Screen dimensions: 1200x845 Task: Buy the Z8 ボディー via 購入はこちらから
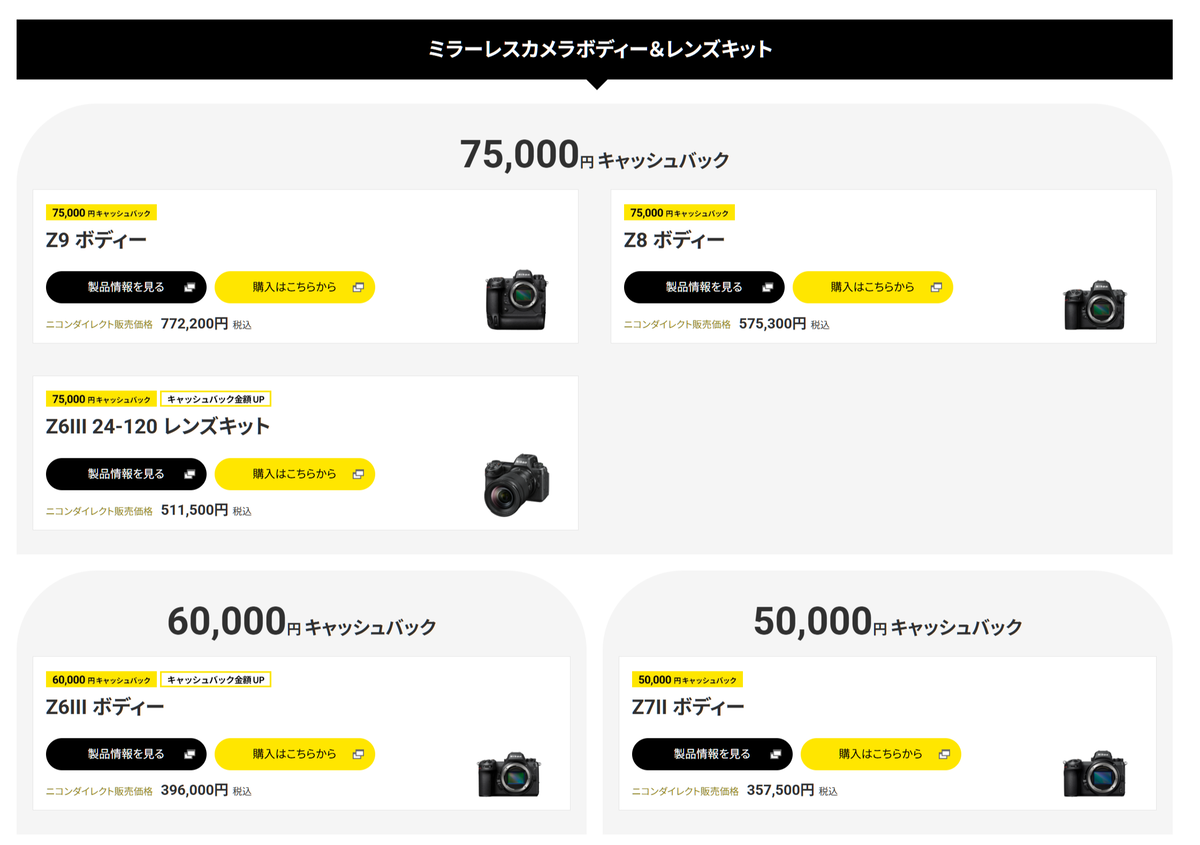coord(873,287)
